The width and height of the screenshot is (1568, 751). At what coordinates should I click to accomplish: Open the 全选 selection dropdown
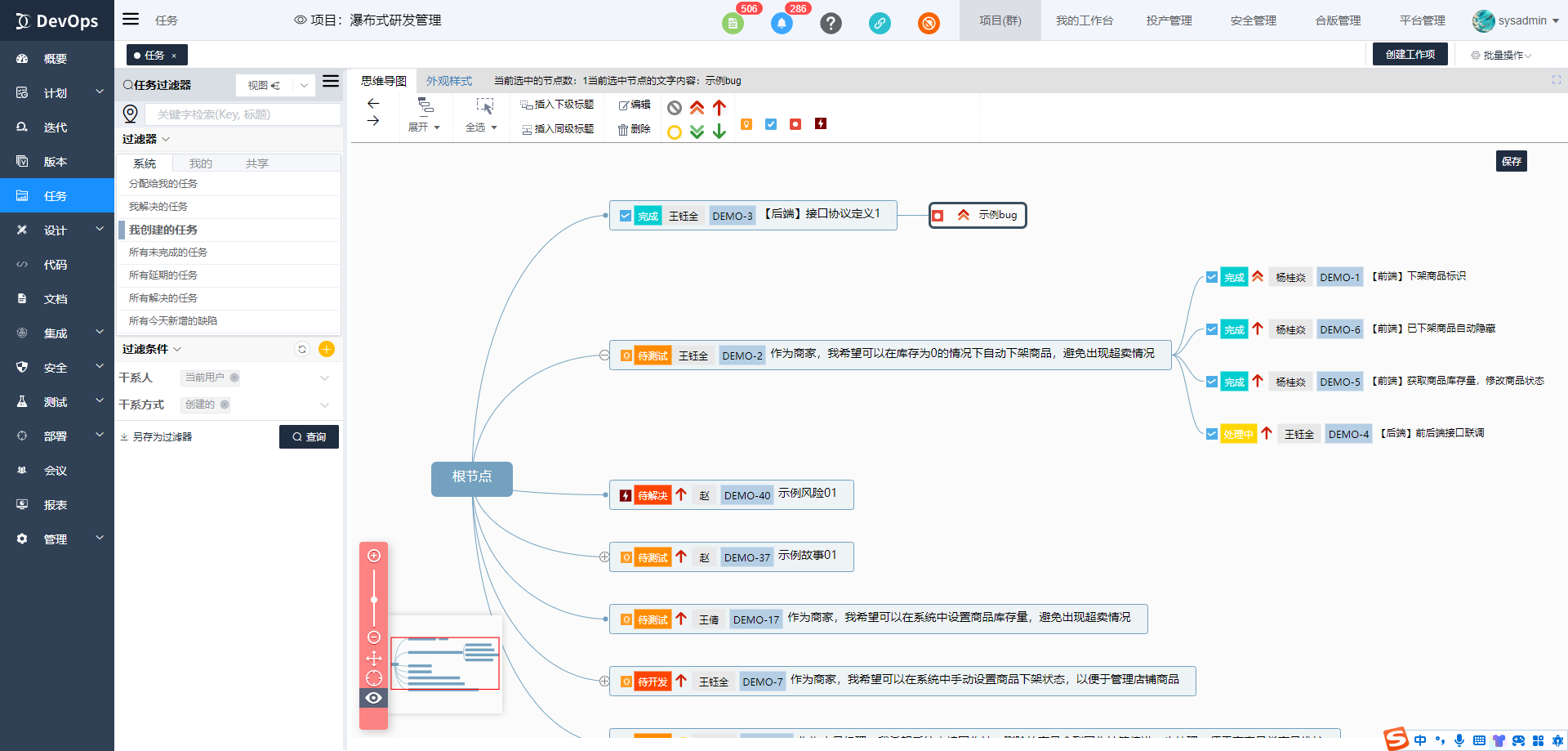(481, 127)
